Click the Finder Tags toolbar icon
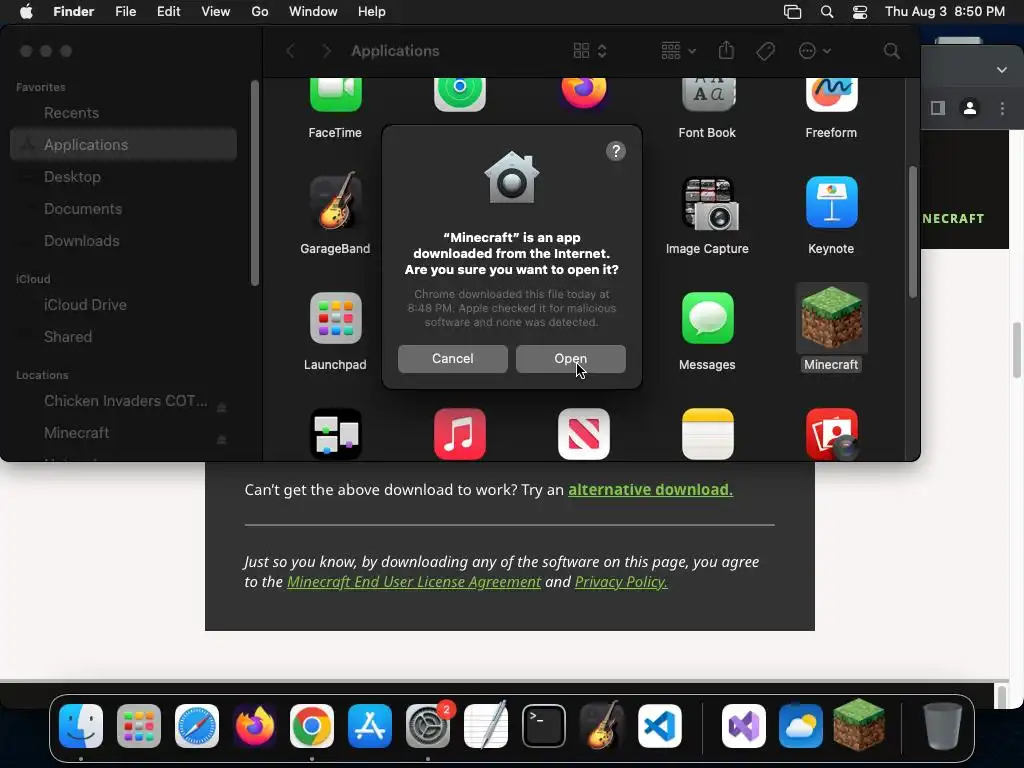 [x=765, y=51]
